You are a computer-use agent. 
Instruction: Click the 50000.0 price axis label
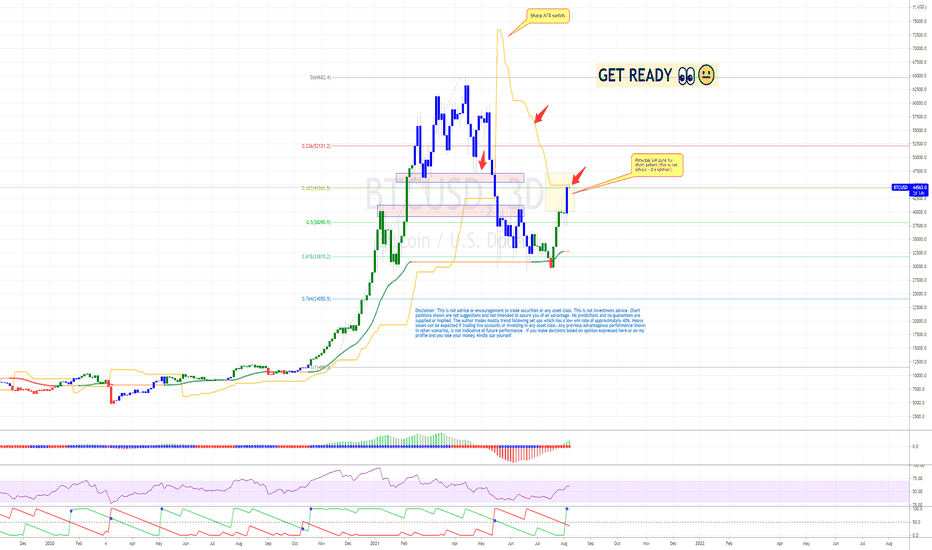[x=919, y=158]
